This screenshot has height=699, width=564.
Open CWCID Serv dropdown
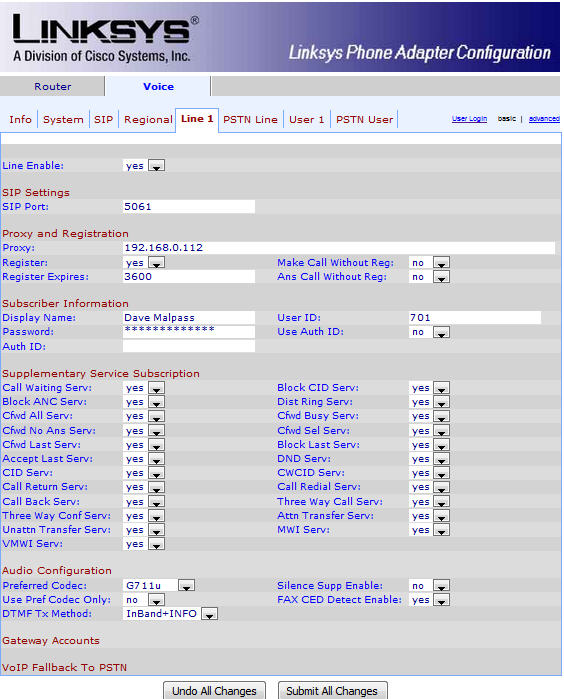[429, 473]
